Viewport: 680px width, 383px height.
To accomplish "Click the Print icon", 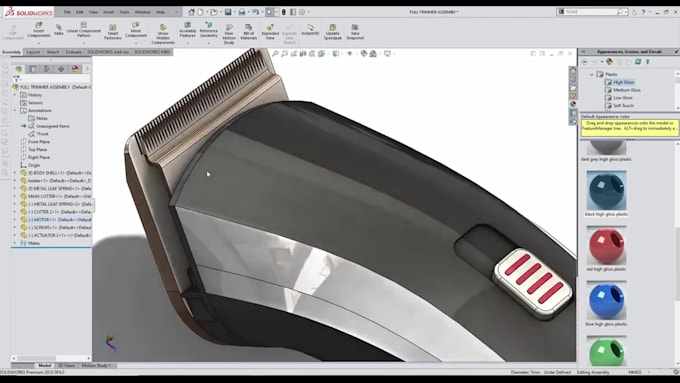I will pos(242,12).
